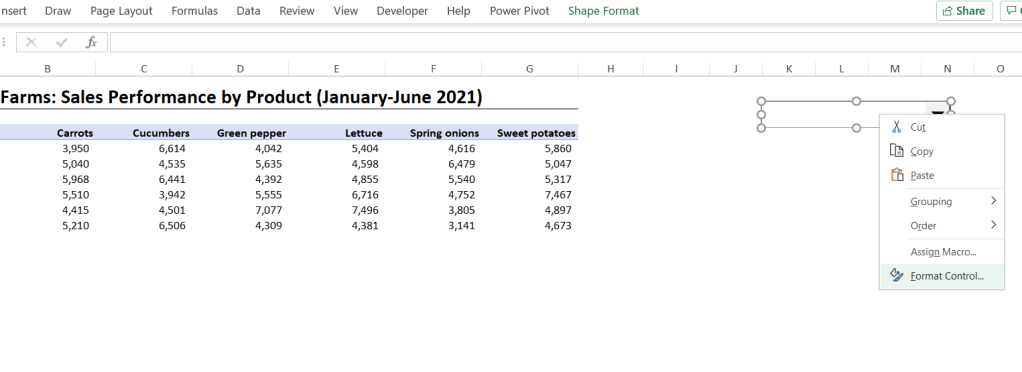Viewport: 1022px width, 372px height.
Task: Open the Page Layout tab
Action: pyautogui.click(x=121, y=11)
